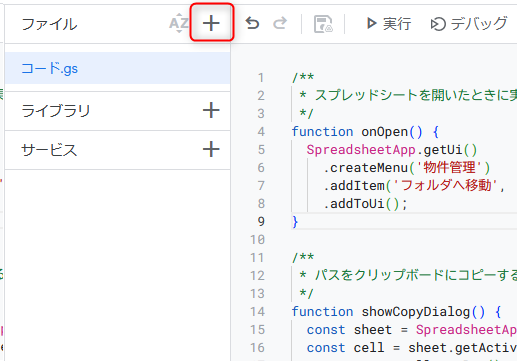Click the .addItem('フォルダへ移動' code line
Viewport: 517px width, 361px height.
(414, 186)
